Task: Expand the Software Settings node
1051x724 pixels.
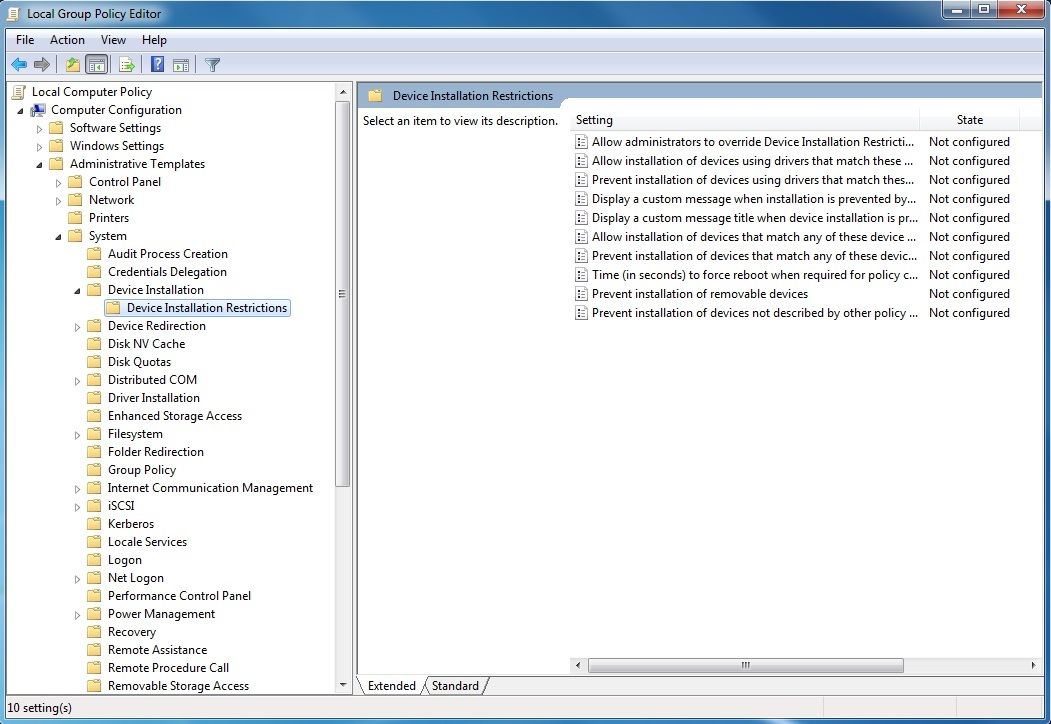Action: [39, 129]
